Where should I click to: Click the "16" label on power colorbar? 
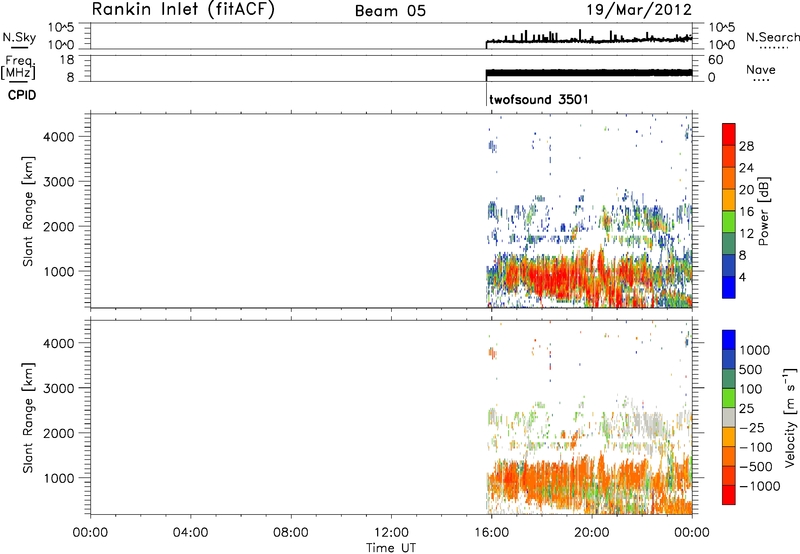pos(746,212)
